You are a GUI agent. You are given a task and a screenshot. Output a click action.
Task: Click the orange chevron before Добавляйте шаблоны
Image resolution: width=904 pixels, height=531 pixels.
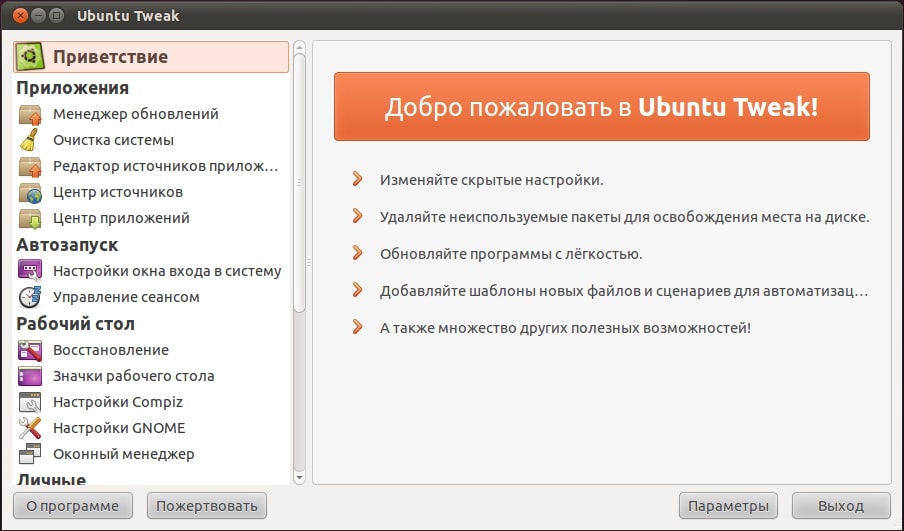(x=357, y=289)
